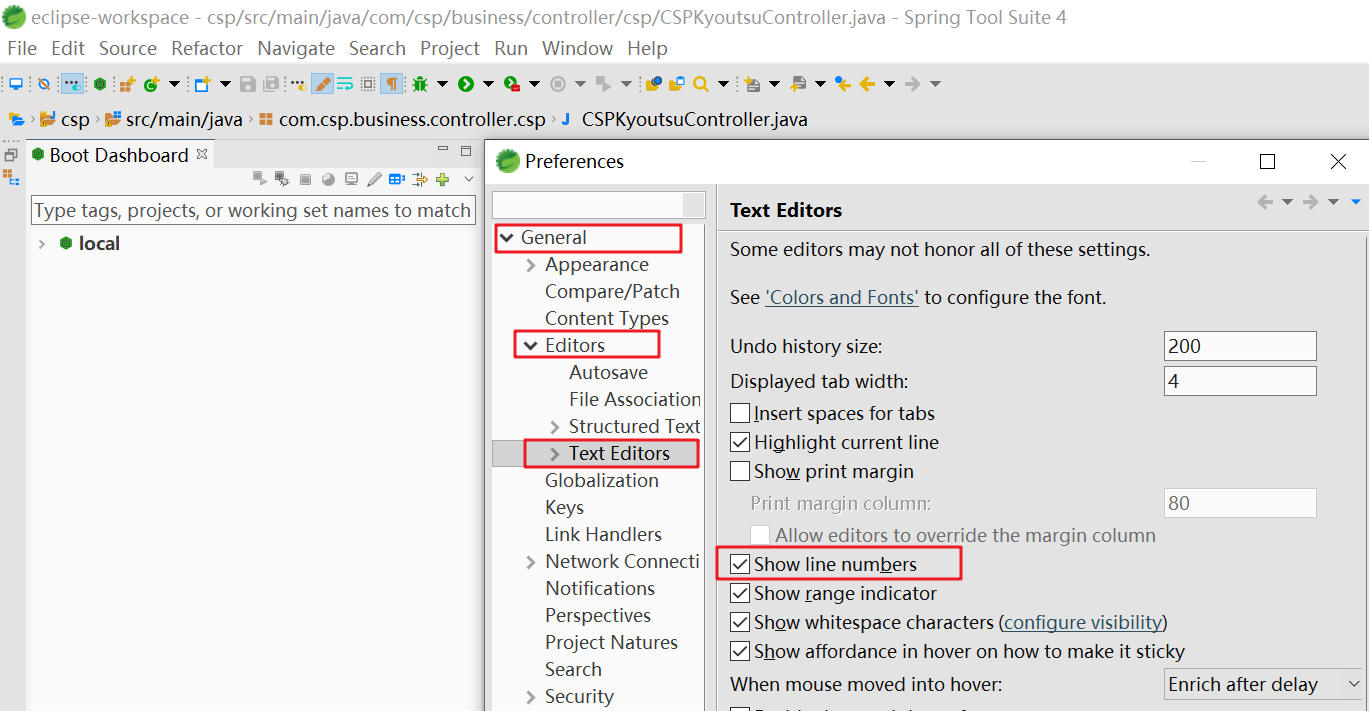Uncheck Highlight current line checkbox

740,442
